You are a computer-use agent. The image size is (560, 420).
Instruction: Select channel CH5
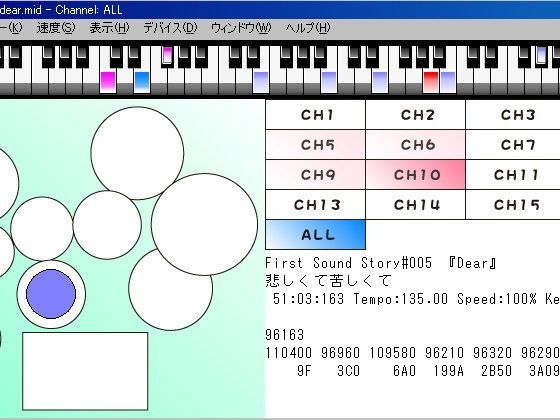(x=316, y=145)
